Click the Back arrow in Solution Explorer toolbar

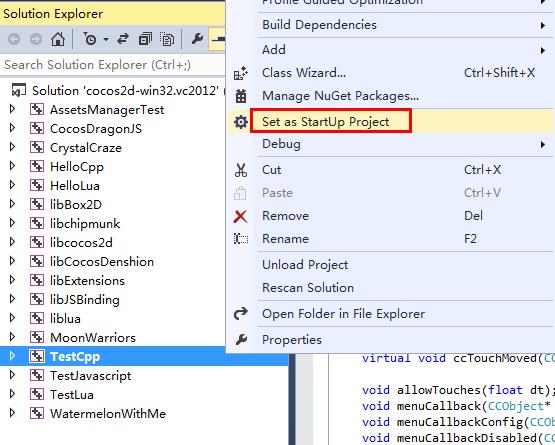(14, 39)
